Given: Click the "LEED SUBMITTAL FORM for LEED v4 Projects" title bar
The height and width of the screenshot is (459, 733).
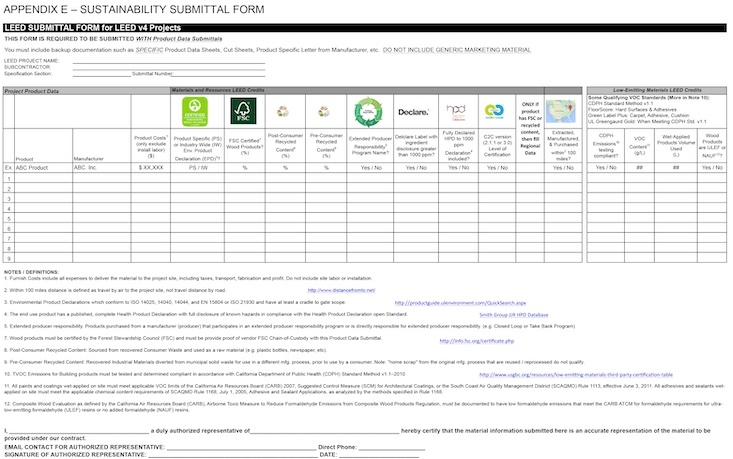Looking at the screenshot, I should click(365, 28).
